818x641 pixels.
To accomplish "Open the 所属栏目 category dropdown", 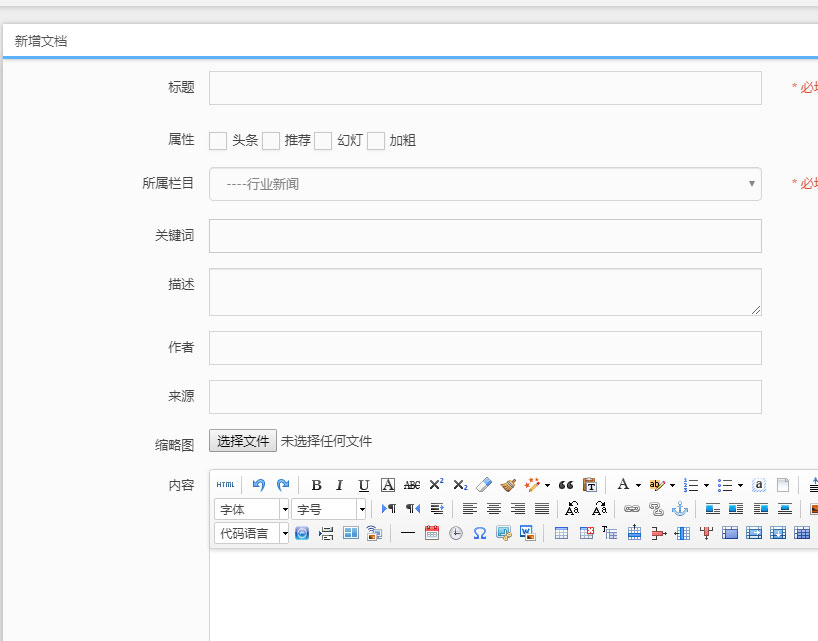I will coord(485,184).
